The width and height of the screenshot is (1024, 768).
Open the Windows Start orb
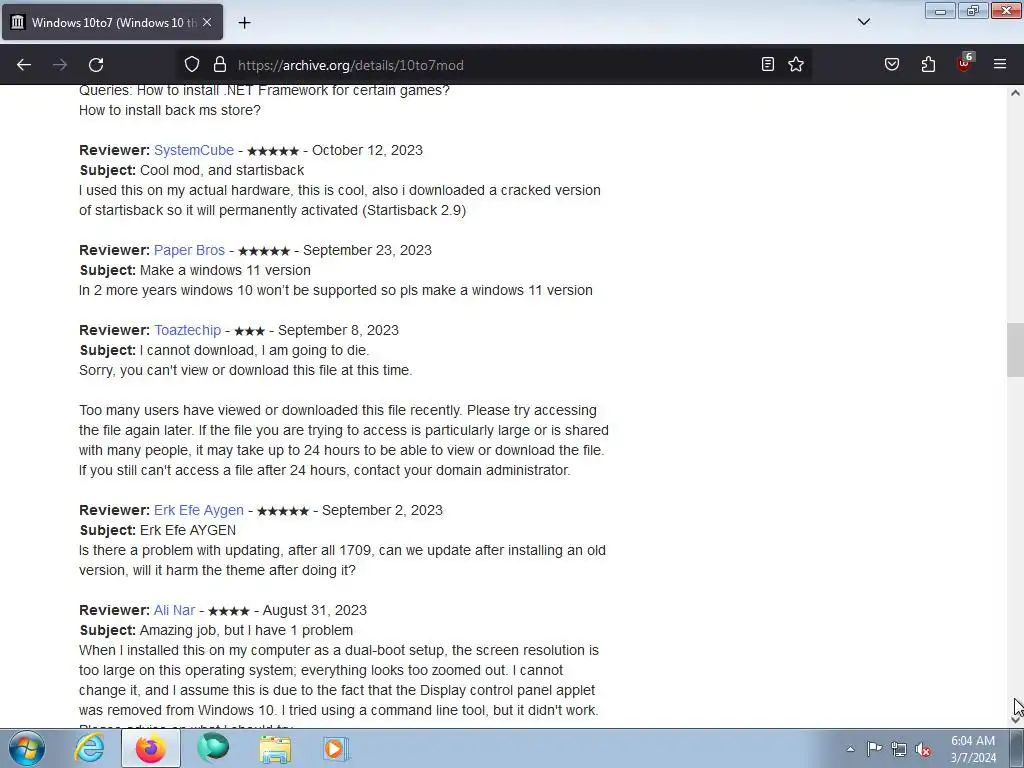pos(27,748)
